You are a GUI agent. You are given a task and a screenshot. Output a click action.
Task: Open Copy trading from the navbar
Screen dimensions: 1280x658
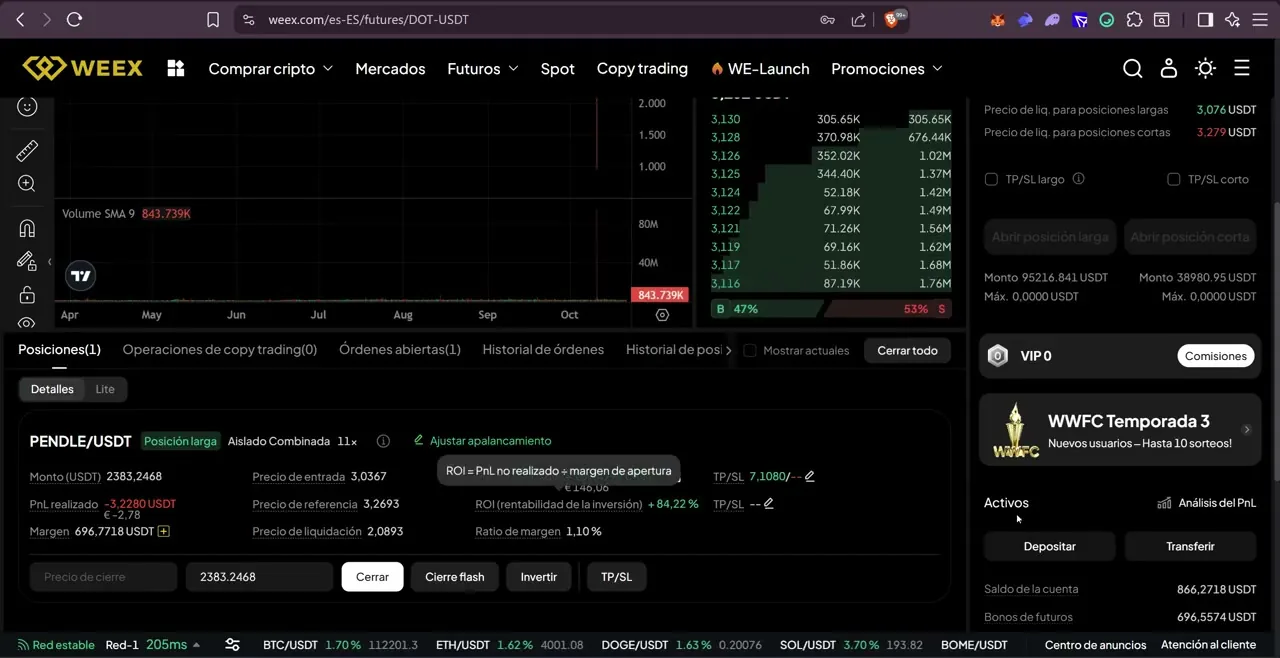click(x=642, y=68)
